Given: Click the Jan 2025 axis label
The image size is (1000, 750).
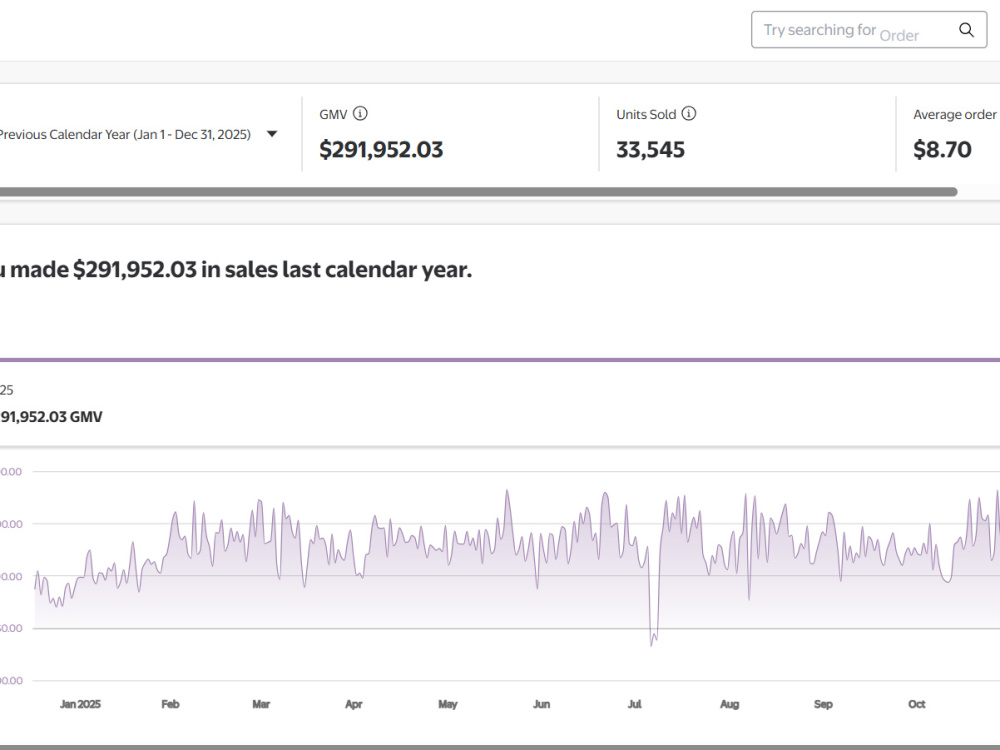Looking at the screenshot, I should [x=80, y=704].
